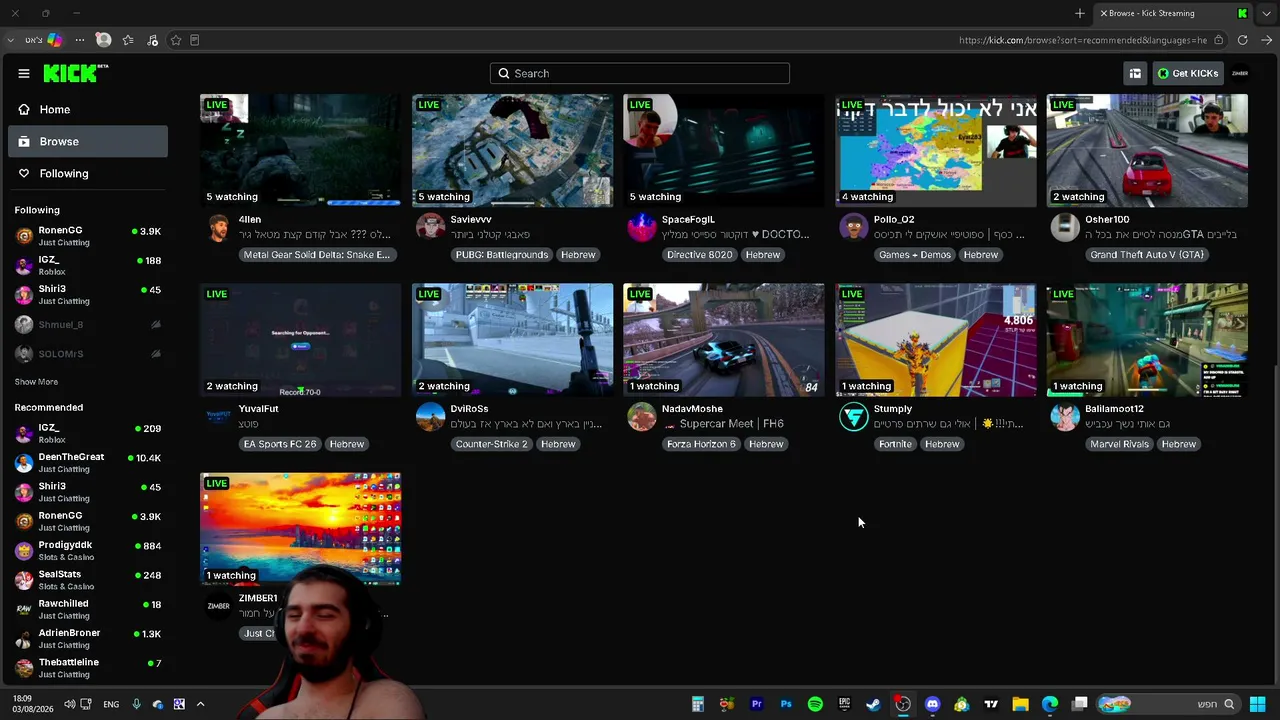Go to Home in the sidebar

click(x=88, y=109)
